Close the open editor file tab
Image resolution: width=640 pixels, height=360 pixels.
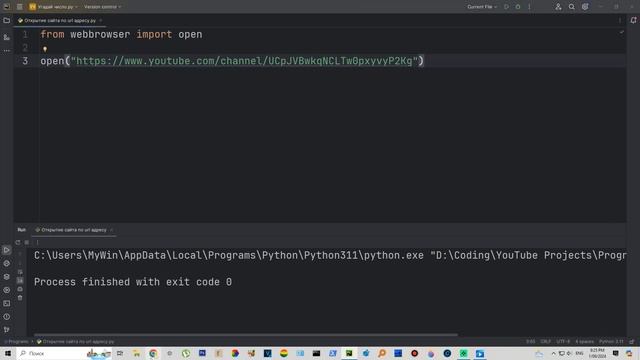(x=100, y=20)
